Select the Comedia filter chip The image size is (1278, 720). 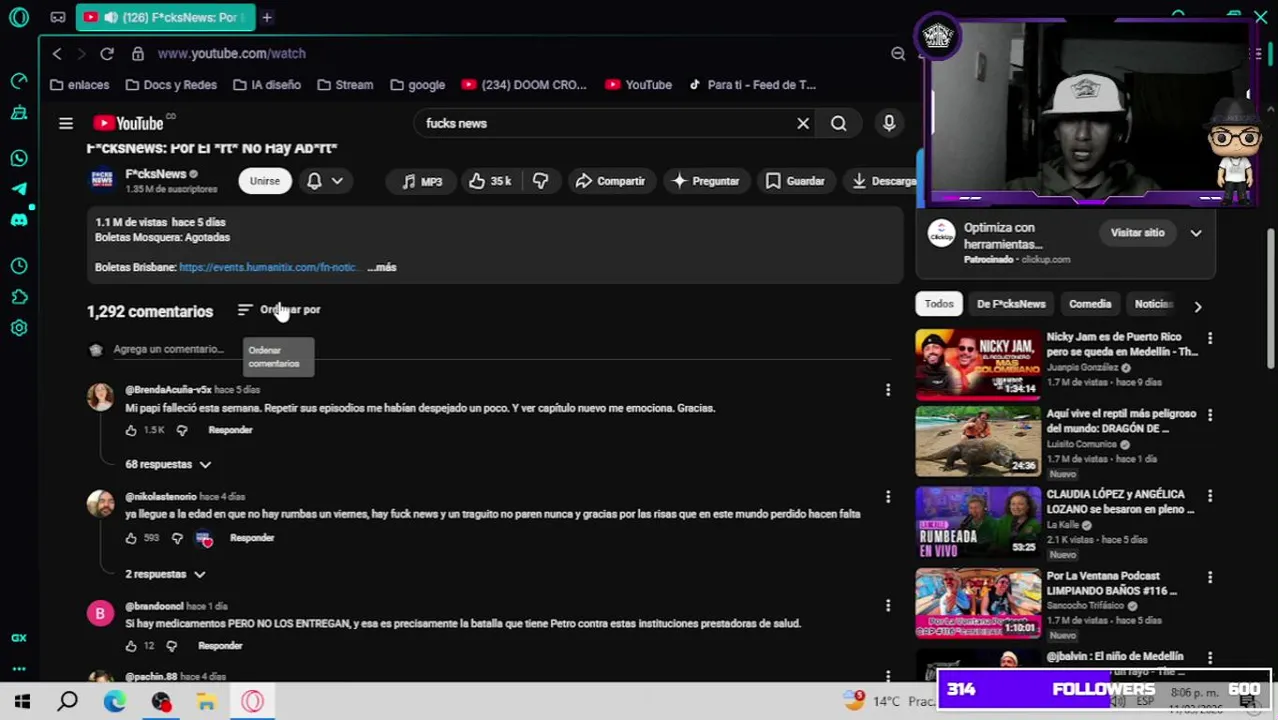click(1090, 304)
